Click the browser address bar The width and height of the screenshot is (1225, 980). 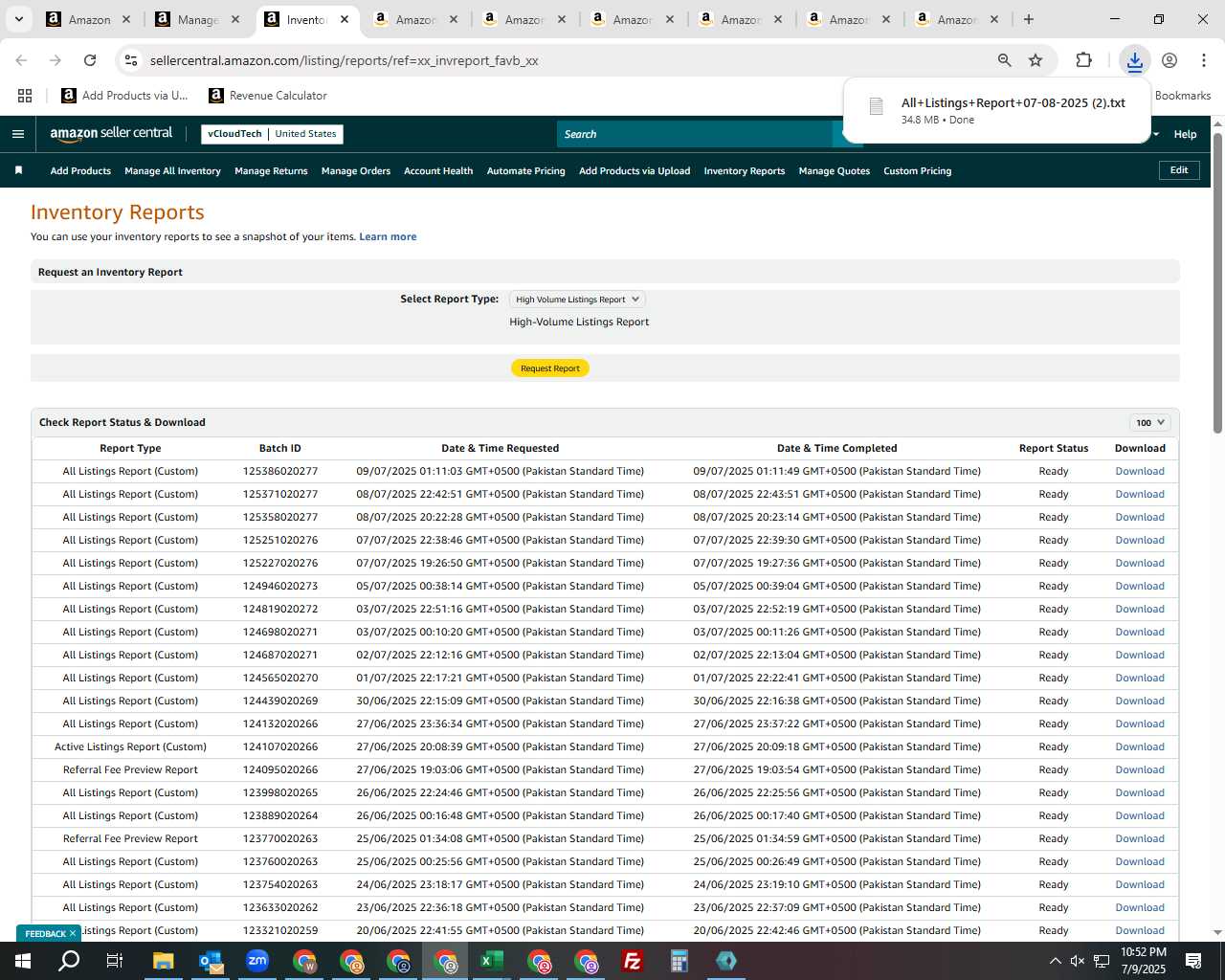click(x=565, y=60)
